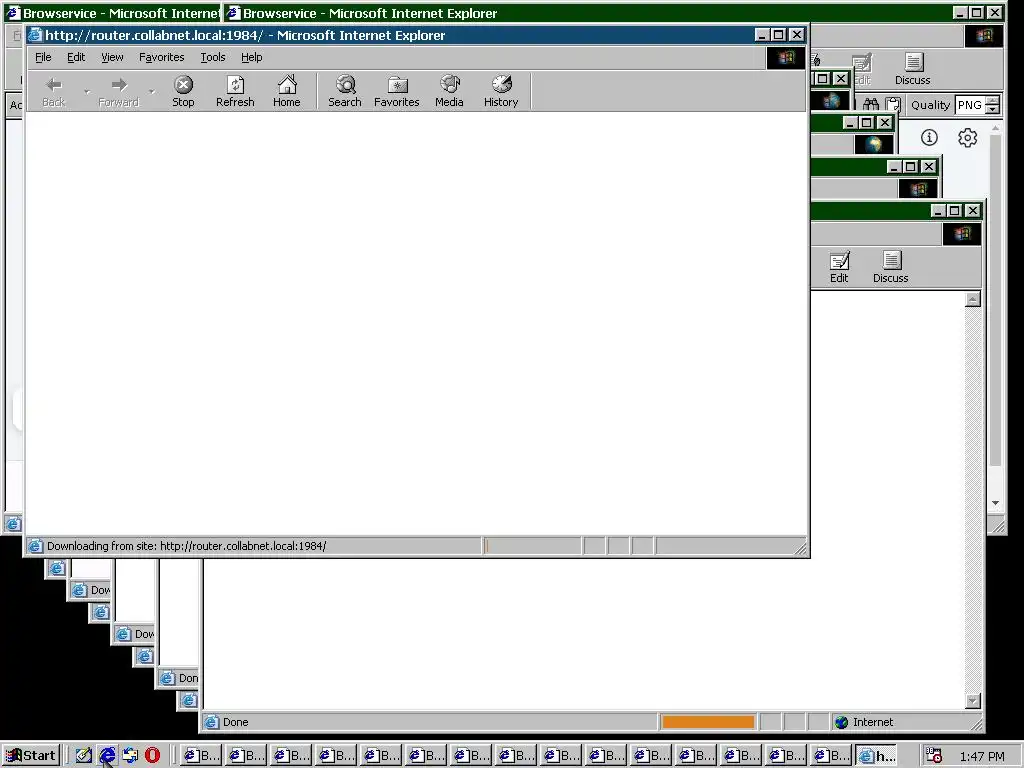
Task: Click the 1:47 PM taskbar clock
Action: tap(982, 756)
